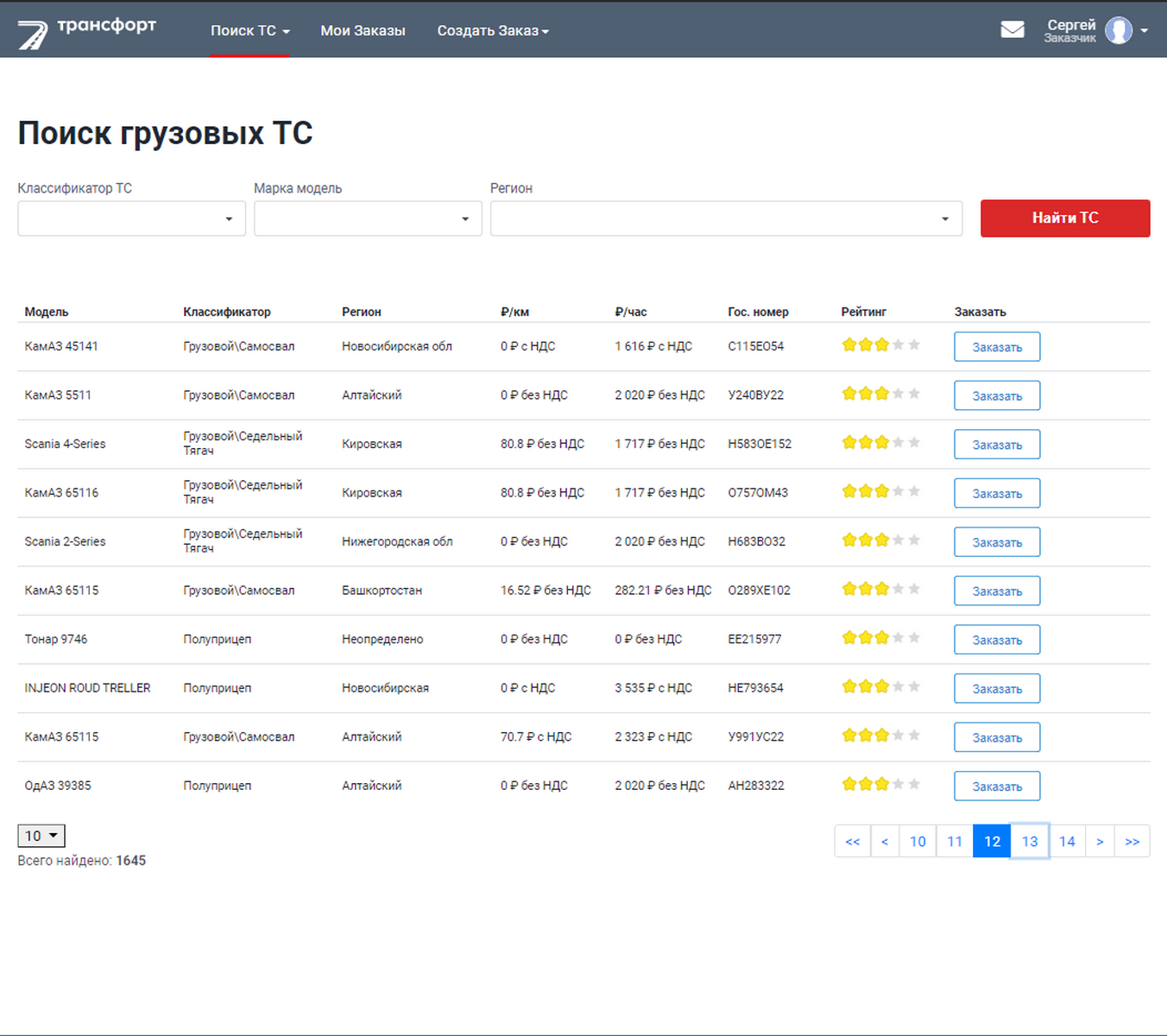Expand the Создать Заказ menu
The width and height of the screenshot is (1167, 1036).
tap(493, 31)
